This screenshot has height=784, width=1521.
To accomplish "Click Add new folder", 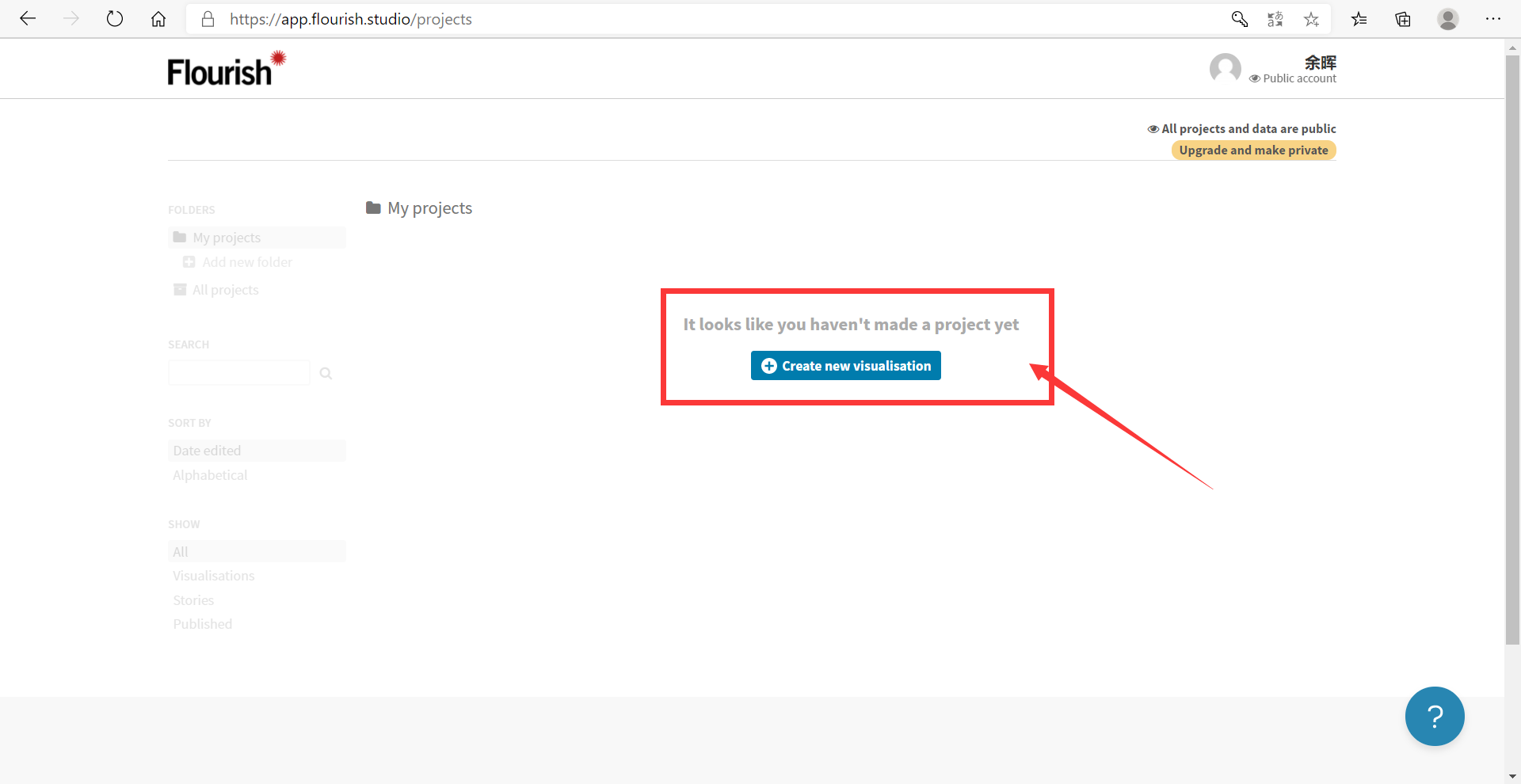I will click(238, 262).
